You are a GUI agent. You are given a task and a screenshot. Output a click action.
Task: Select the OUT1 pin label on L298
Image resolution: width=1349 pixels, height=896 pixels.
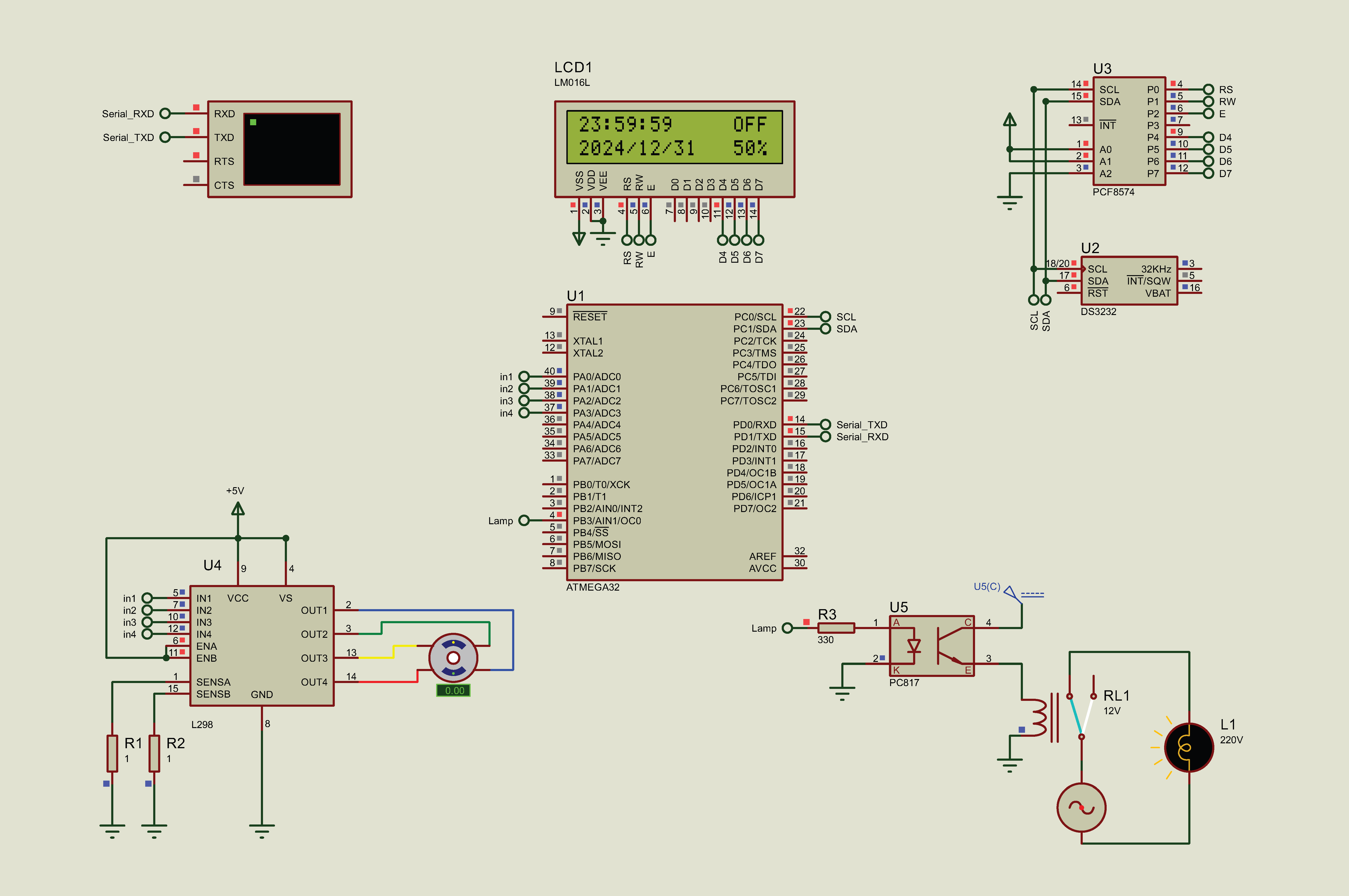coord(314,610)
